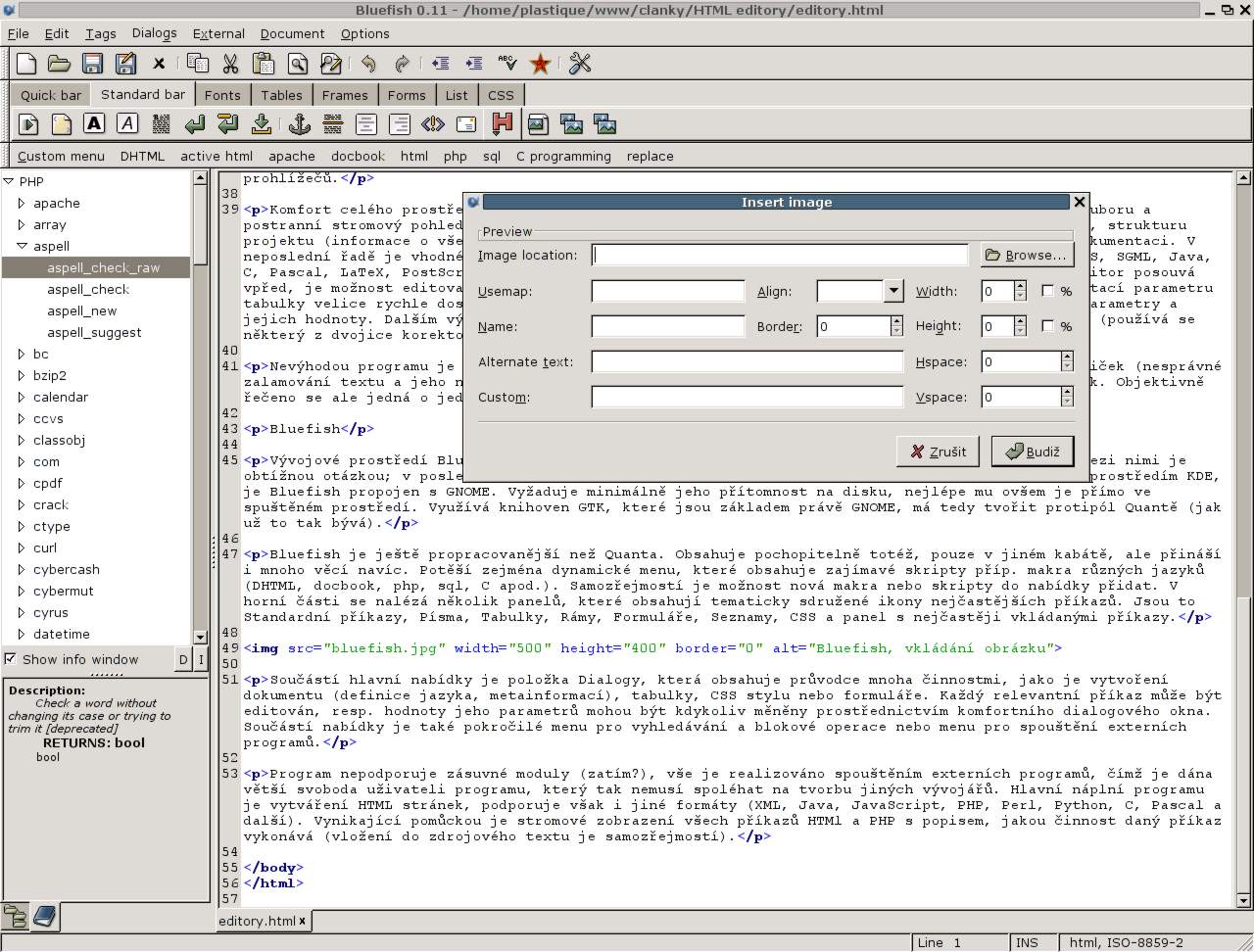Collapse the aspell tree node

coord(23,246)
